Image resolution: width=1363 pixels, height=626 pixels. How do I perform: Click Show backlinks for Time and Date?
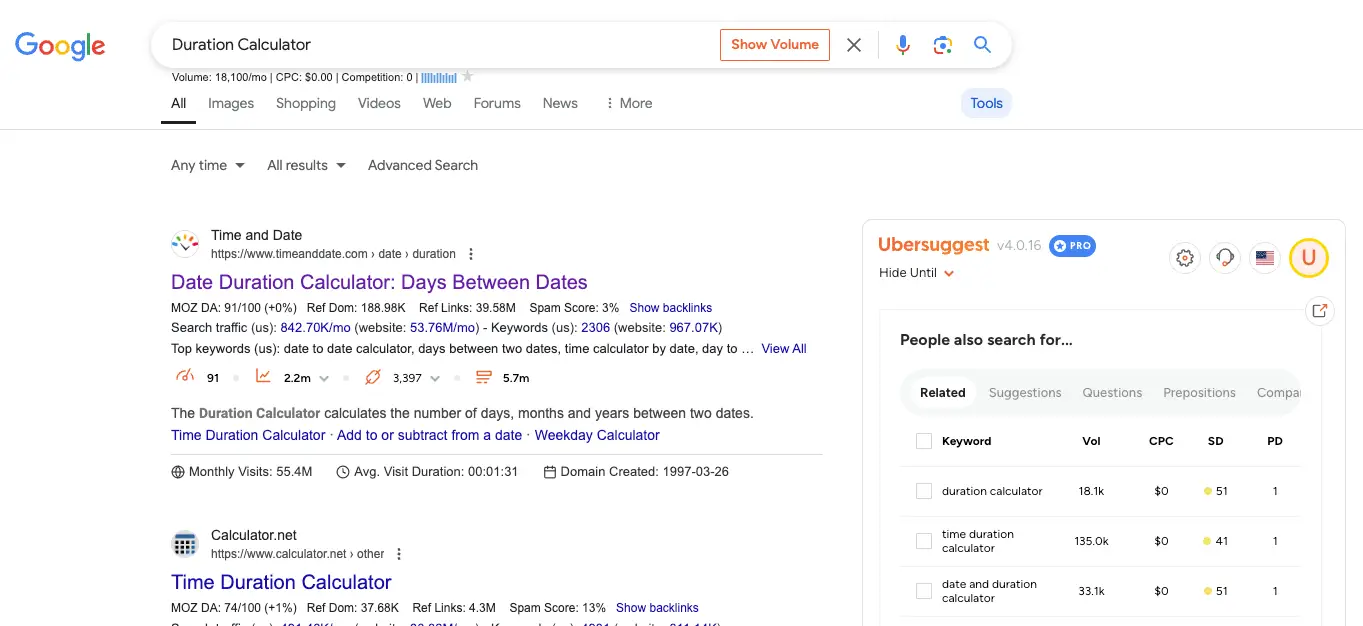[671, 308]
